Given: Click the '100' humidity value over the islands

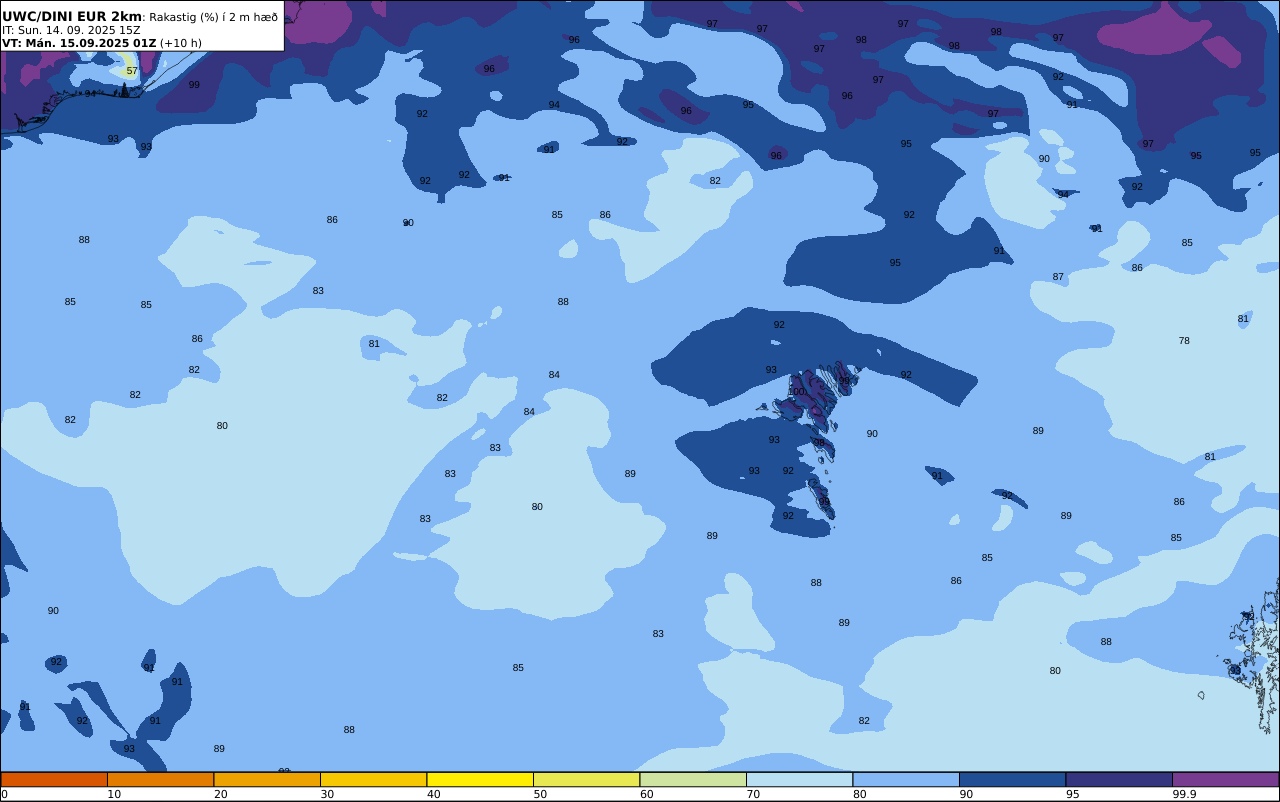Looking at the screenshot, I should coord(796,392).
